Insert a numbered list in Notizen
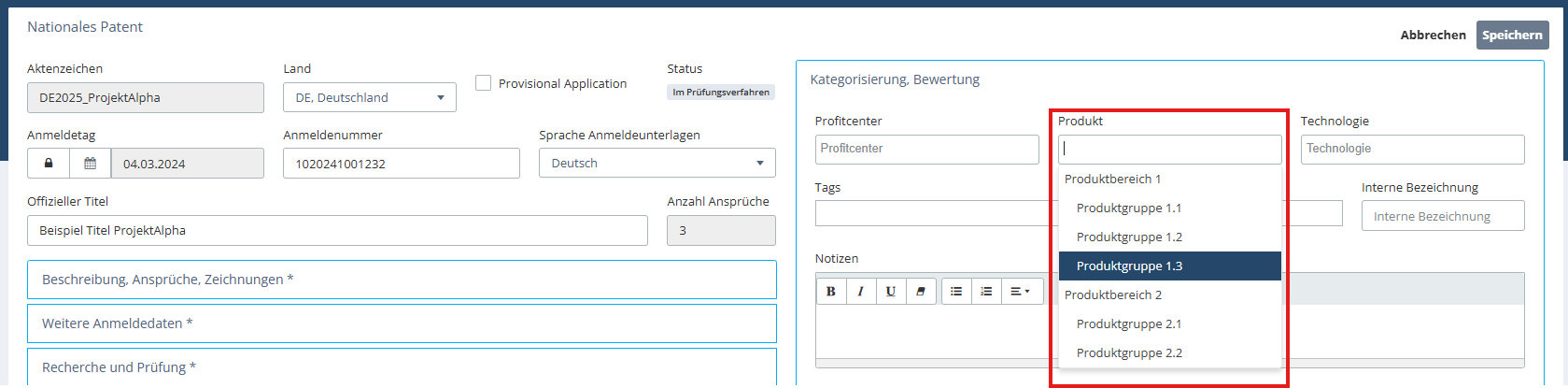 tap(986, 292)
